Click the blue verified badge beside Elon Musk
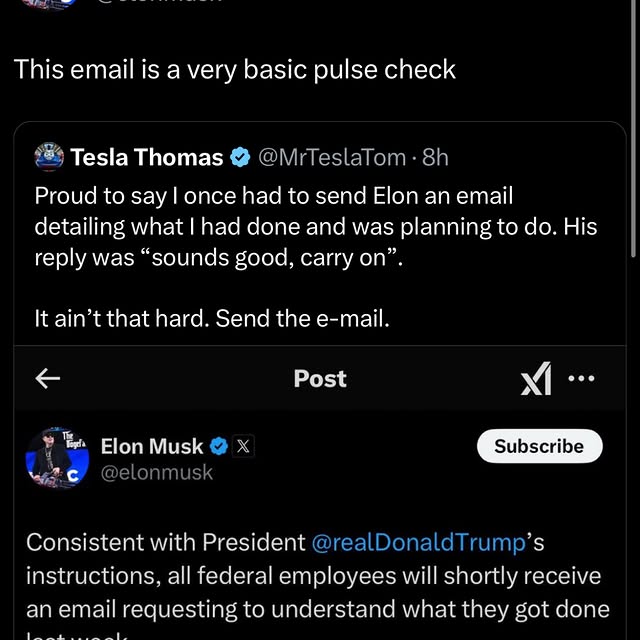 coord(219,446)
